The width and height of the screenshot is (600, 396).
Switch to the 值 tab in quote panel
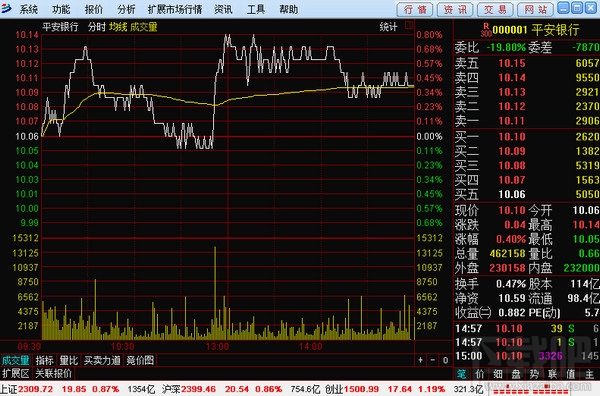[x=571, y=374]
